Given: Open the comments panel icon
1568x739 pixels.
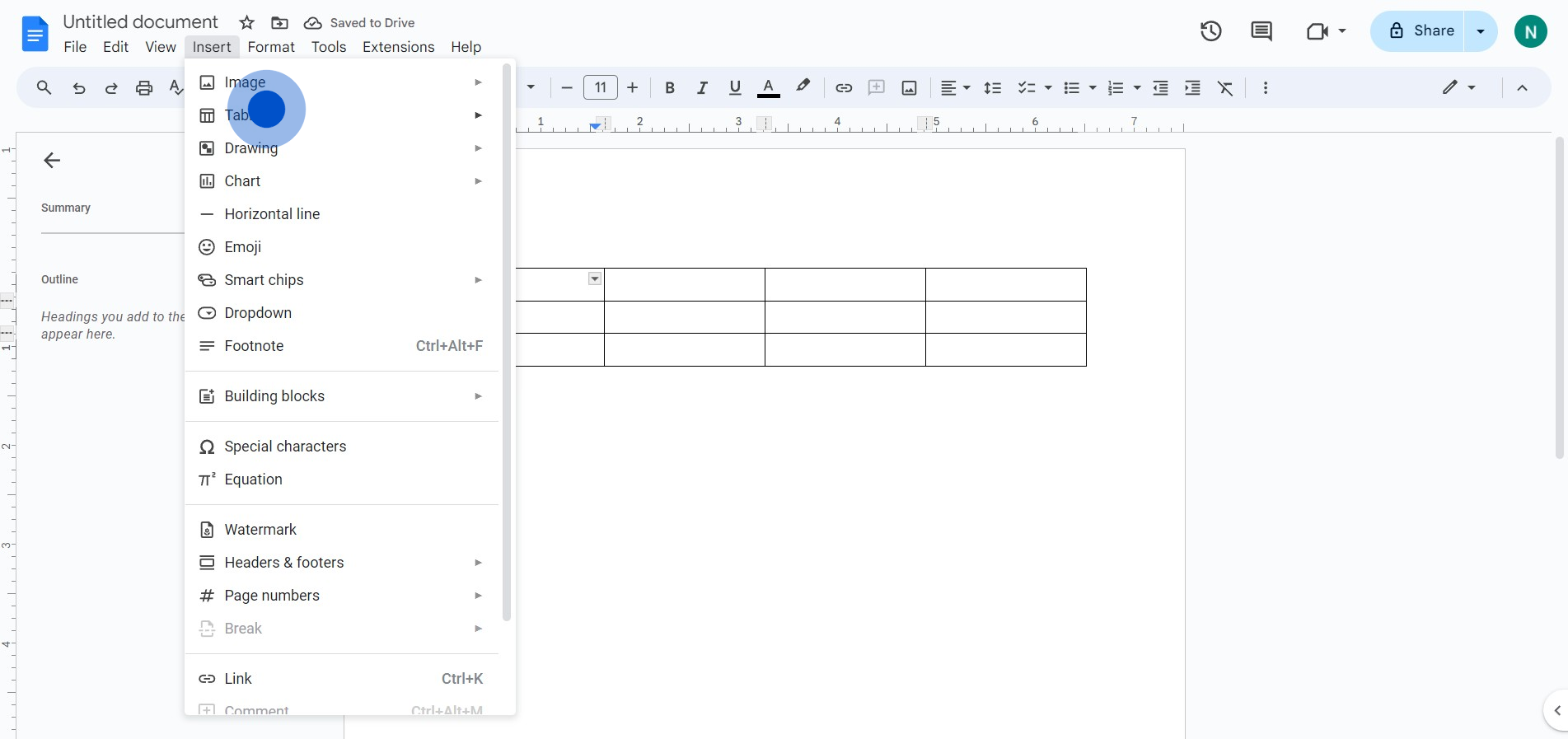Looking at the screenshot, I should click(1261, 31).
